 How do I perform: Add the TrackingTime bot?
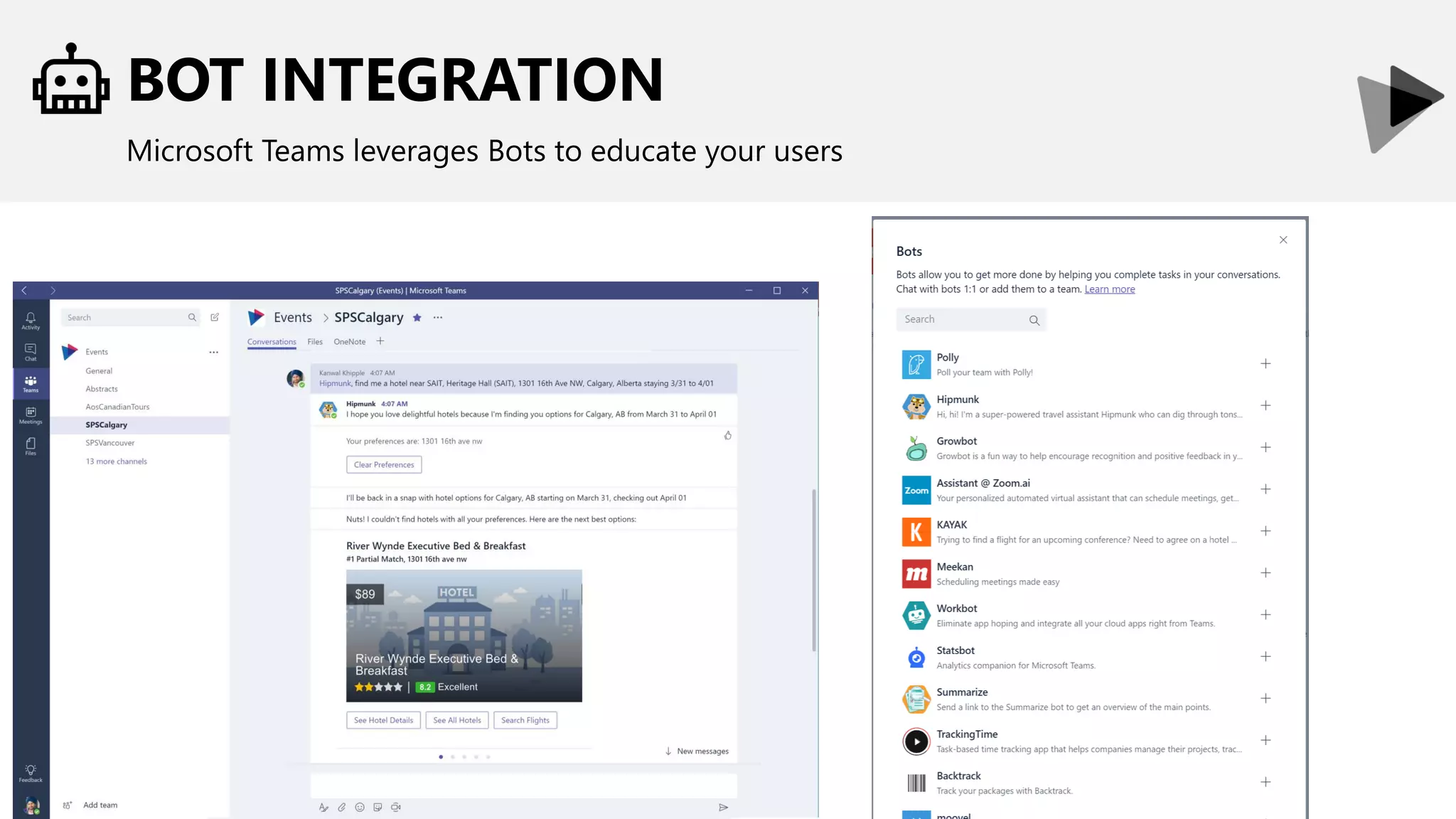1265,740
